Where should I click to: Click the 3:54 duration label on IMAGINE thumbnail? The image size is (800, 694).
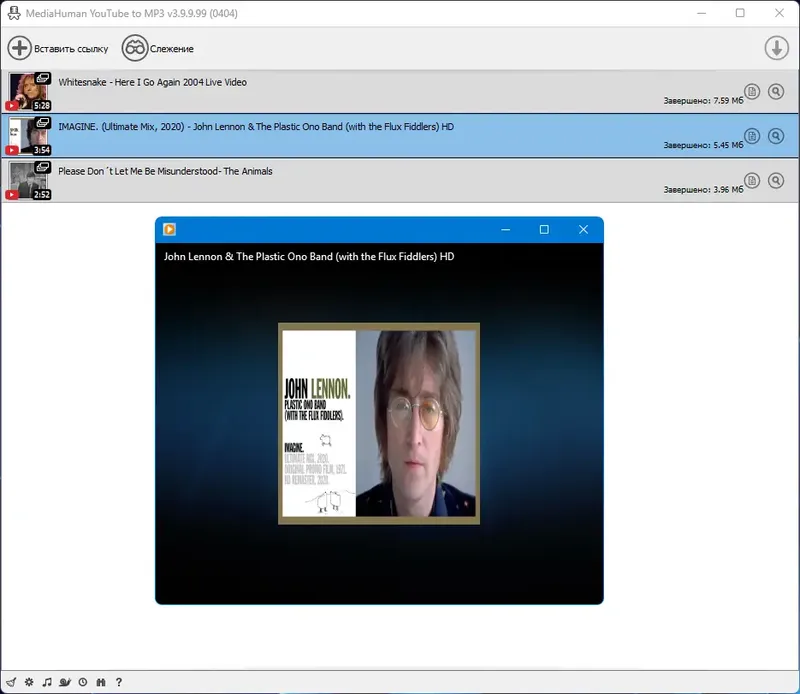point(42,150)
